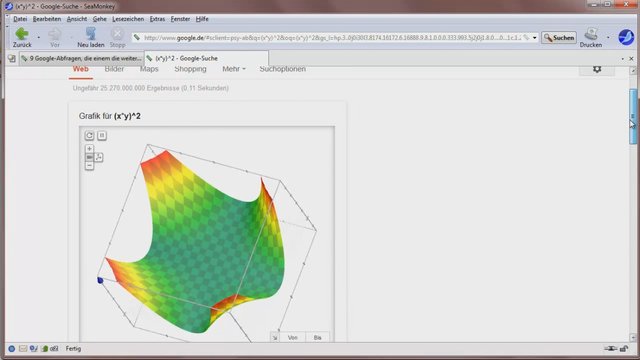640x360 pixels.
Task: Open Mail from the status bar envelope icon
Action: [23, 349]
